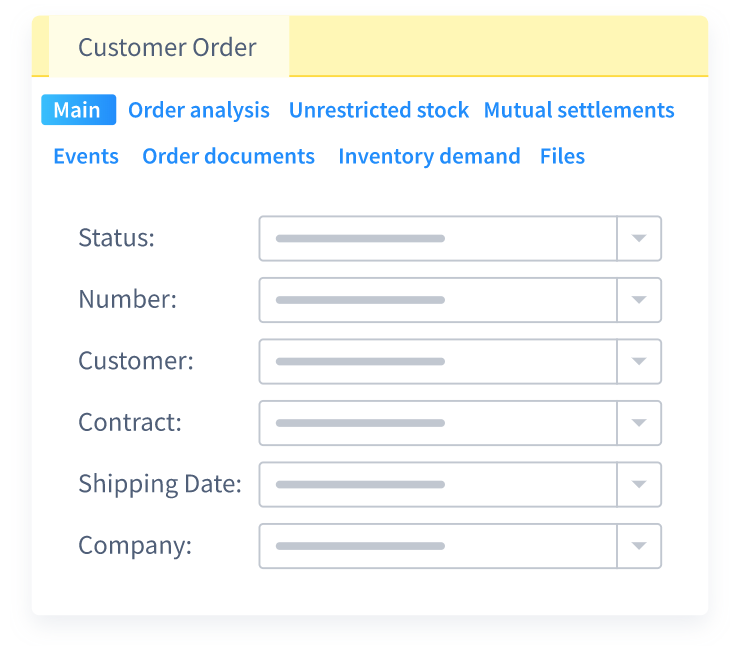
Task: Open the Unrestricted stock tab
Action: click(x=378, y=110)
